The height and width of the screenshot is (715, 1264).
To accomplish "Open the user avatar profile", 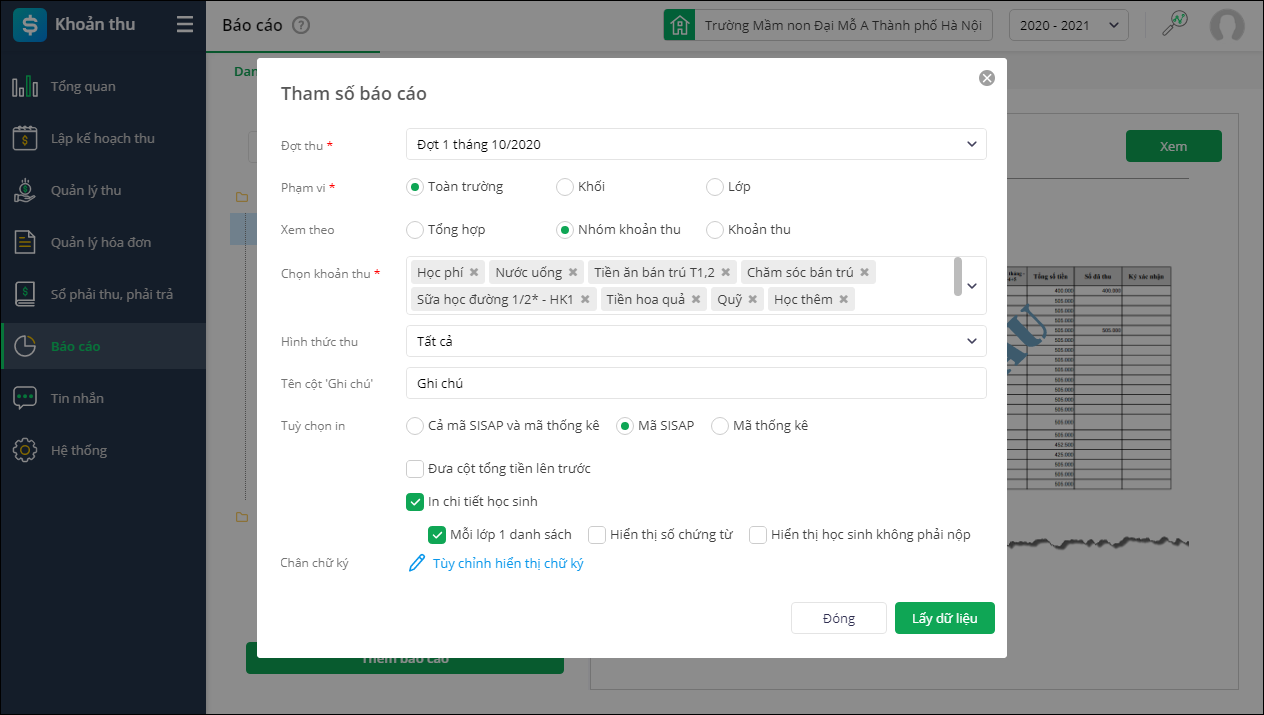I will 1227,26.
